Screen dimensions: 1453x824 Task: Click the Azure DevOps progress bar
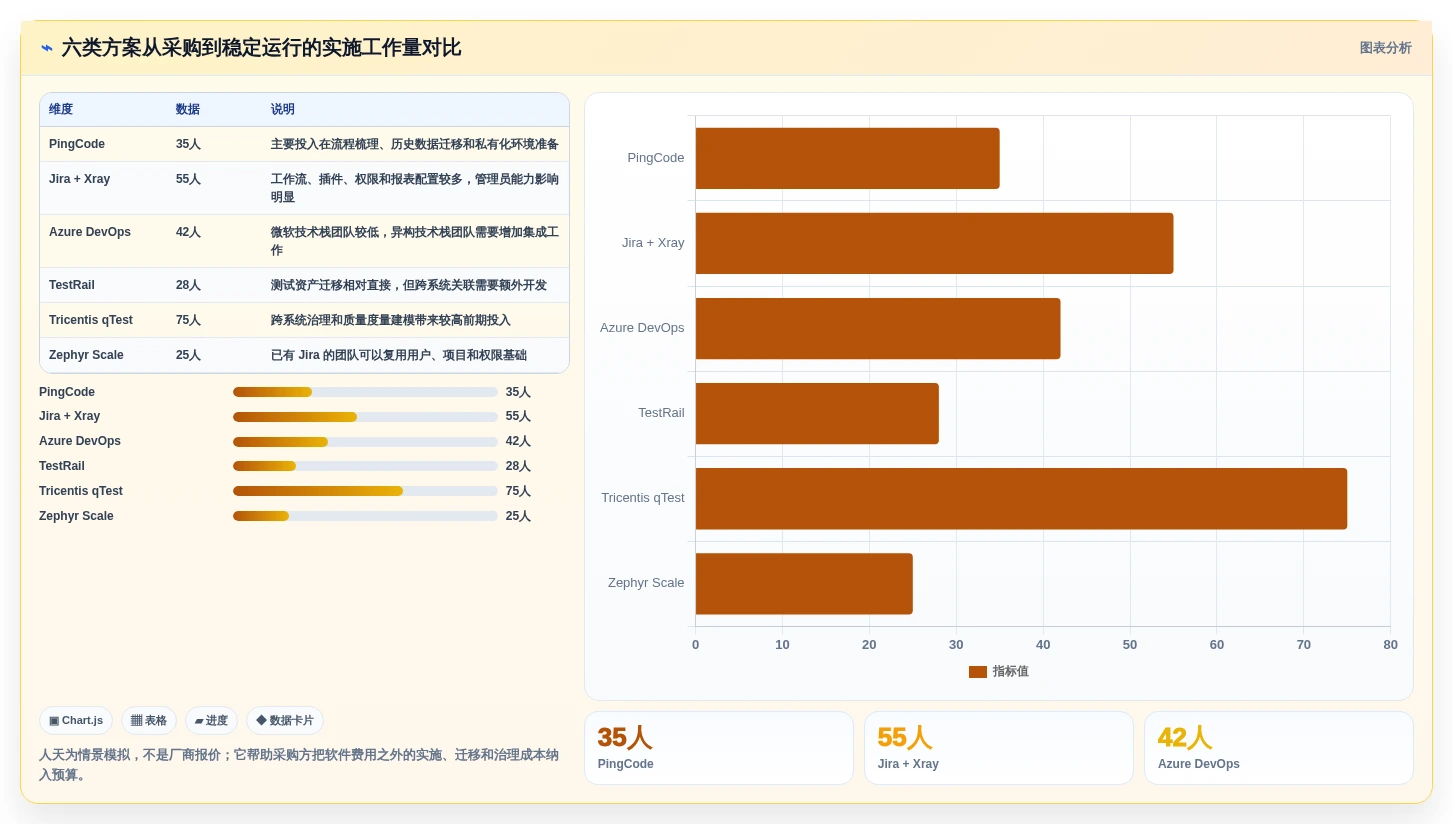tap(365, 442)
